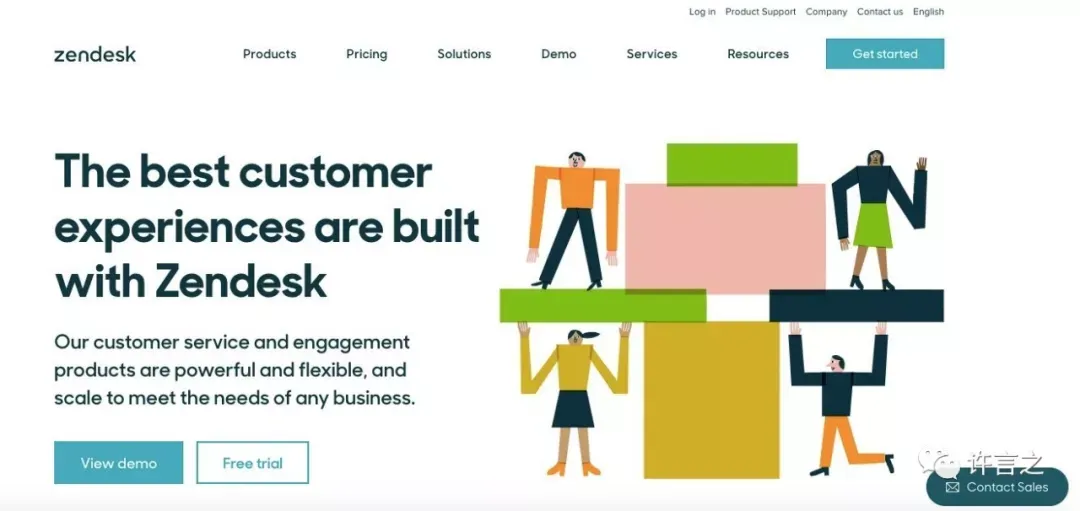Open the Product Support link

pyautogui.click(x=760, y=12)
